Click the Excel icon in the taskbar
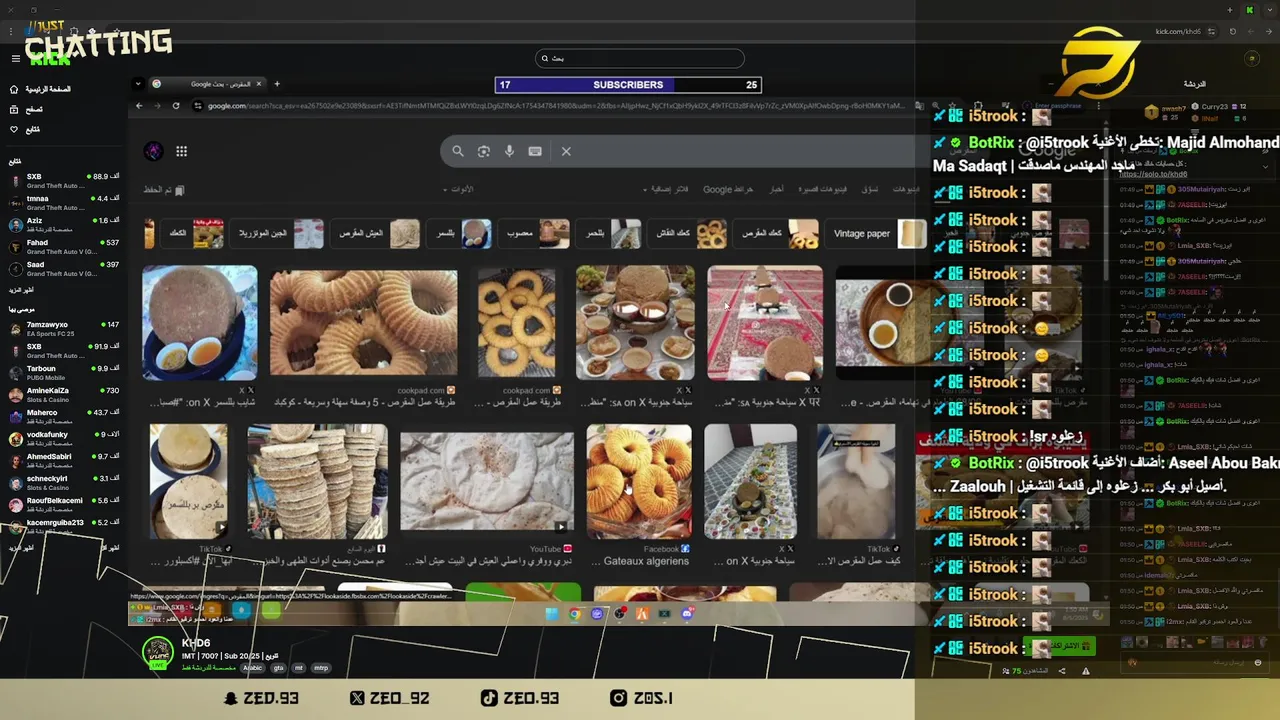The image size is (1280, 720). pyautogui.click(x=664, y=614)
